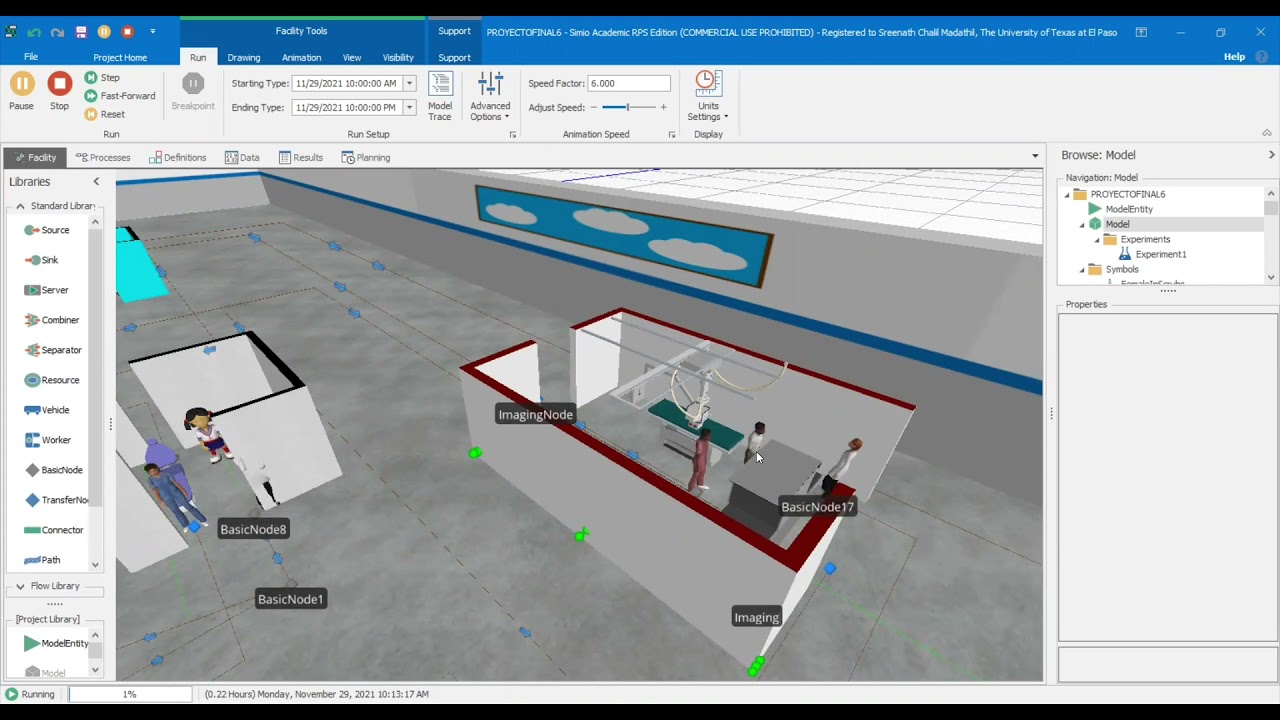Expand the Flow Library section
Viewport: 1280px width, 720px height.
pos(20,586)
